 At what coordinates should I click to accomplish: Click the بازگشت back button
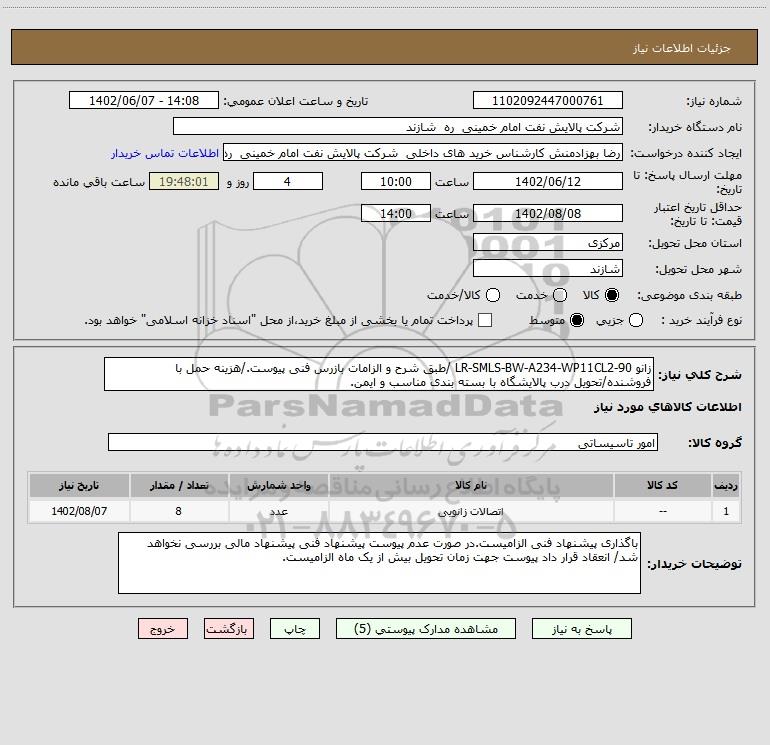point(229,629)
